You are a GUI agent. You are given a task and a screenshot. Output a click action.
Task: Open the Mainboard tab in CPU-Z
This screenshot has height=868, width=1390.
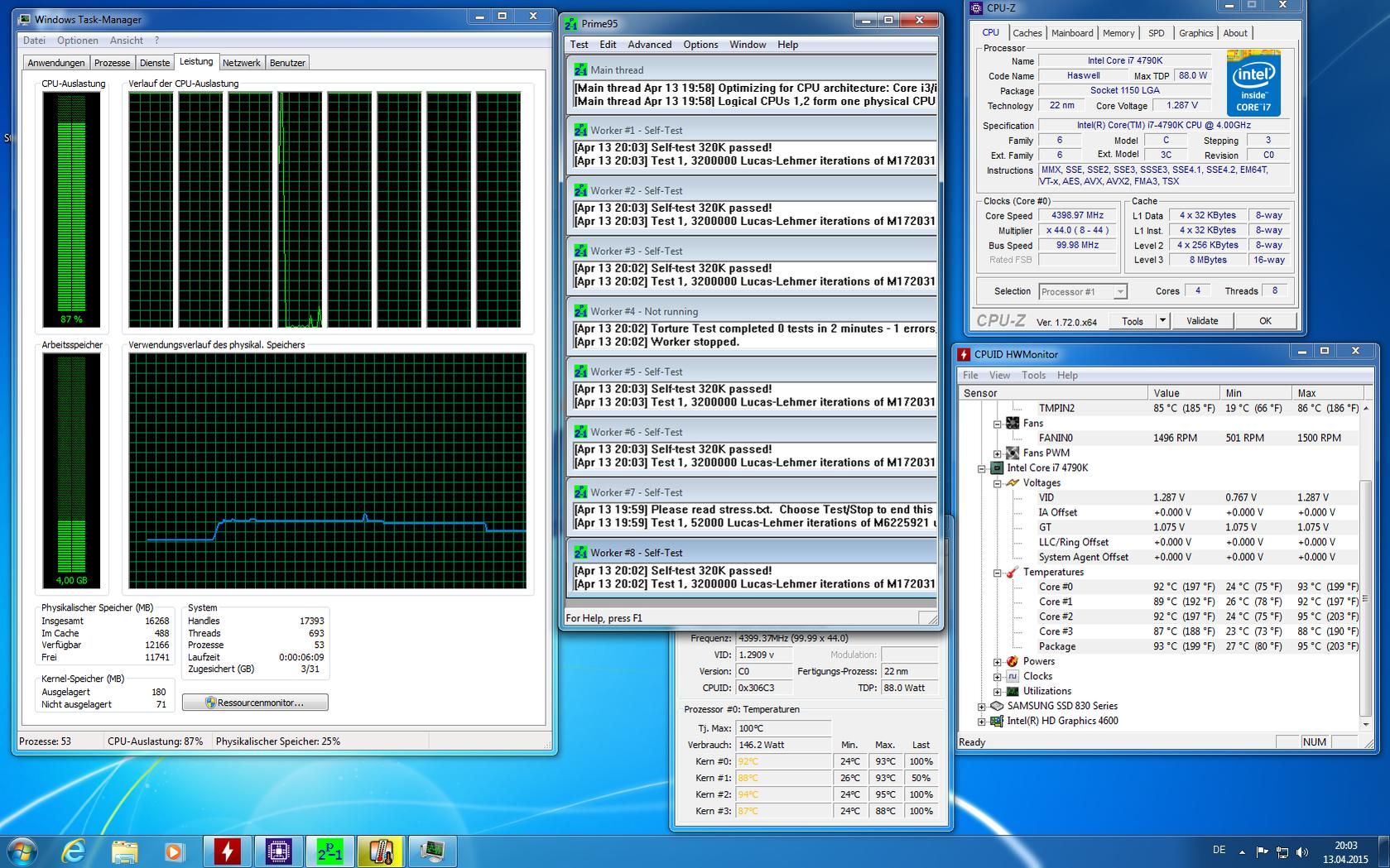click(x=1072, y=33)
